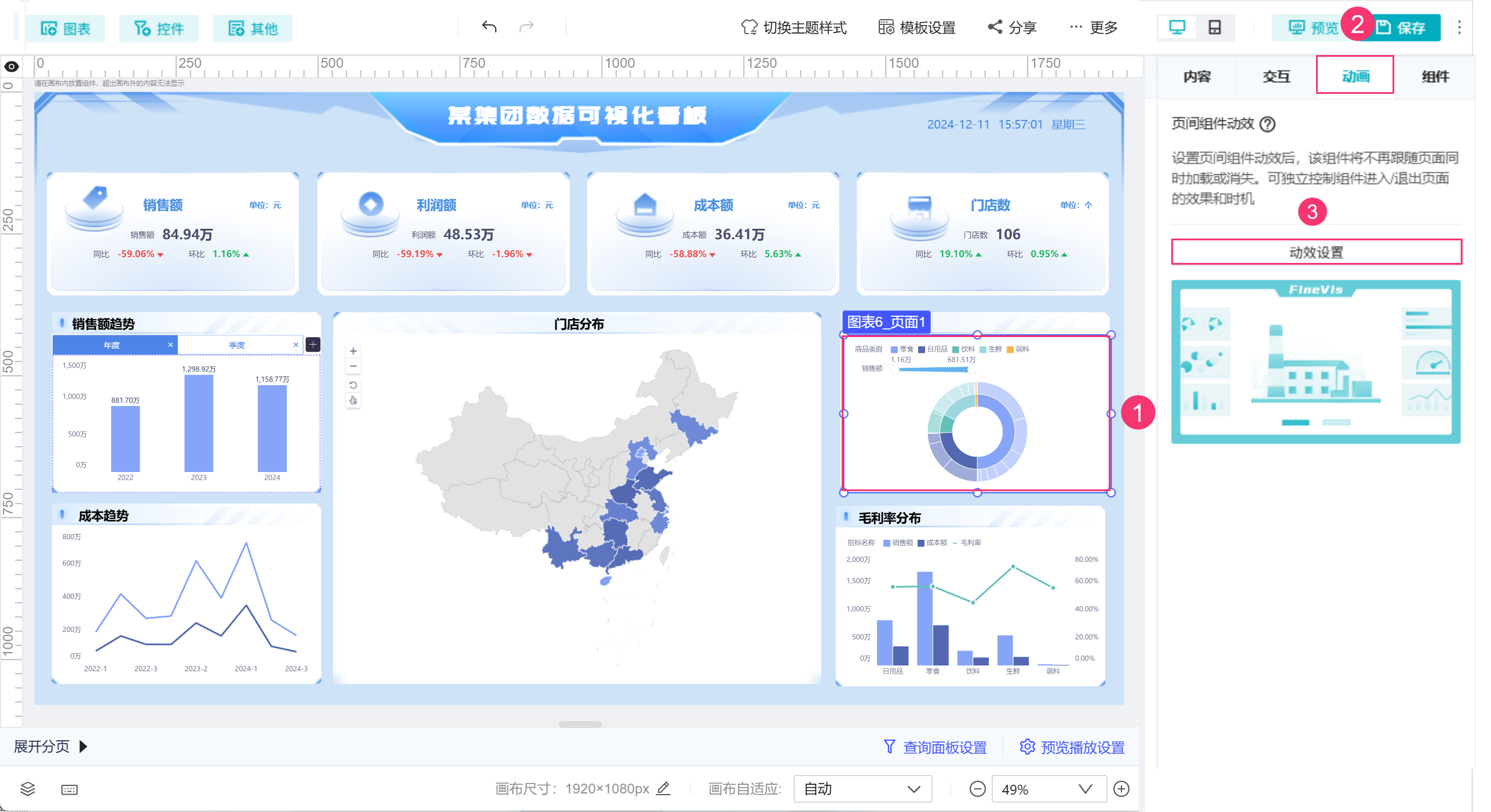
Task: Click the canvas horizontal scrollbar handle
Action: (x=580, y=724)
